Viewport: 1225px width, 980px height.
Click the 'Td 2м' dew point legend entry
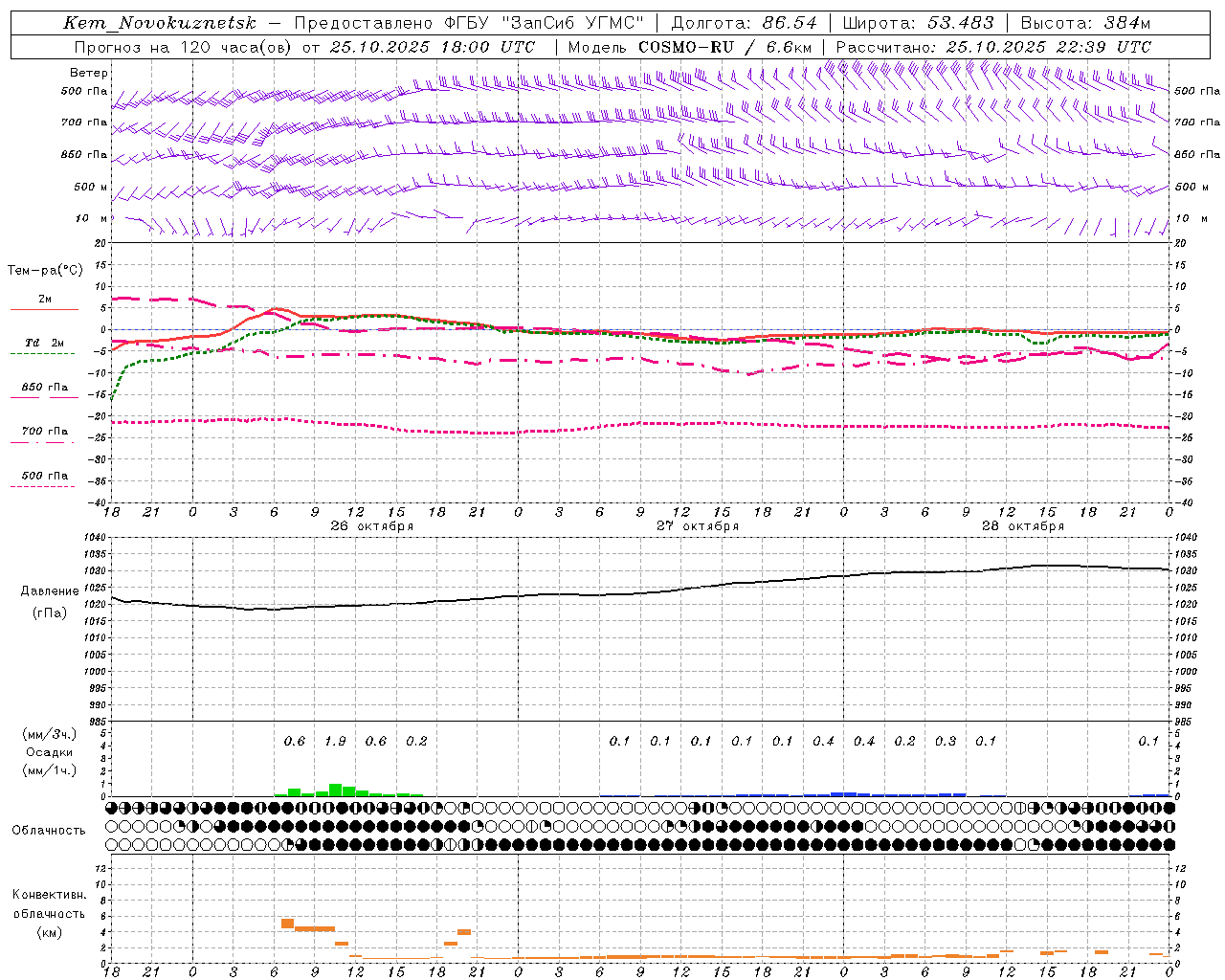44,343
